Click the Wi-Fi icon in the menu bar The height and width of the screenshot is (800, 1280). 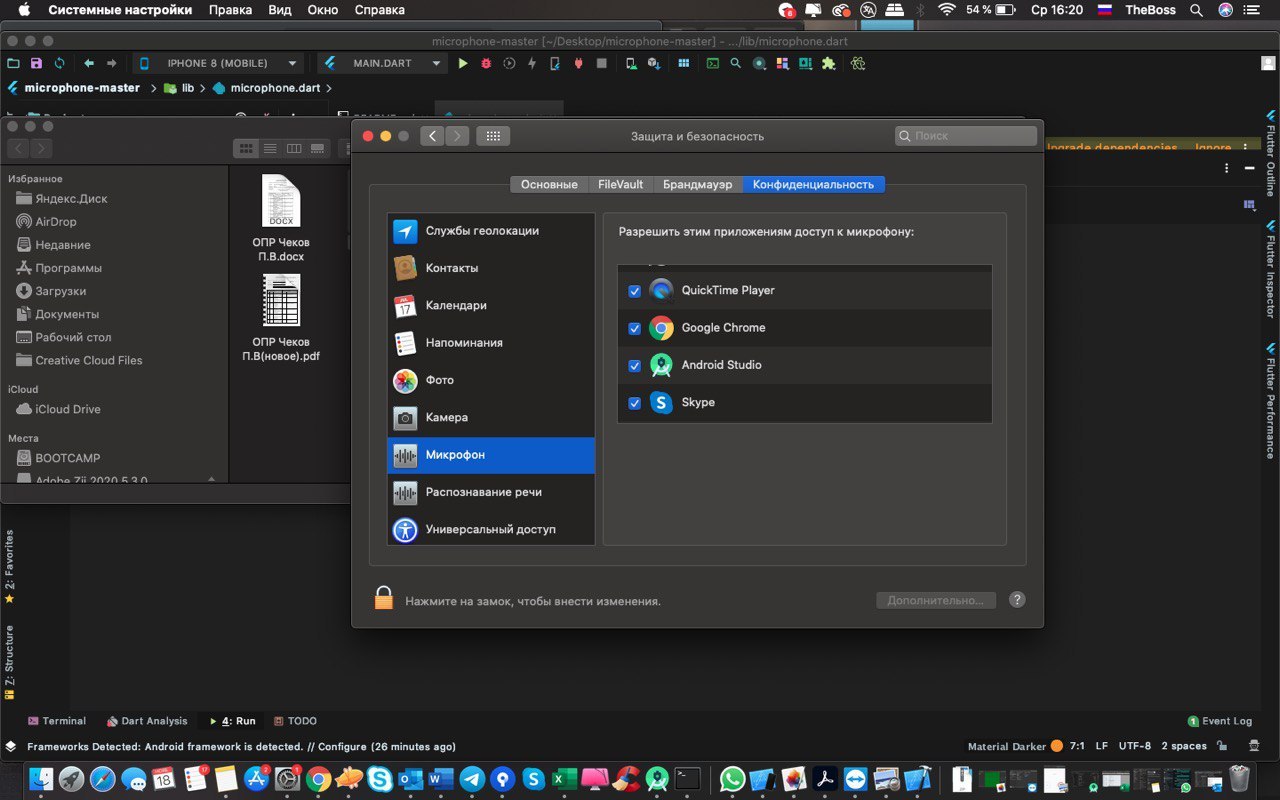coord(946,10)
